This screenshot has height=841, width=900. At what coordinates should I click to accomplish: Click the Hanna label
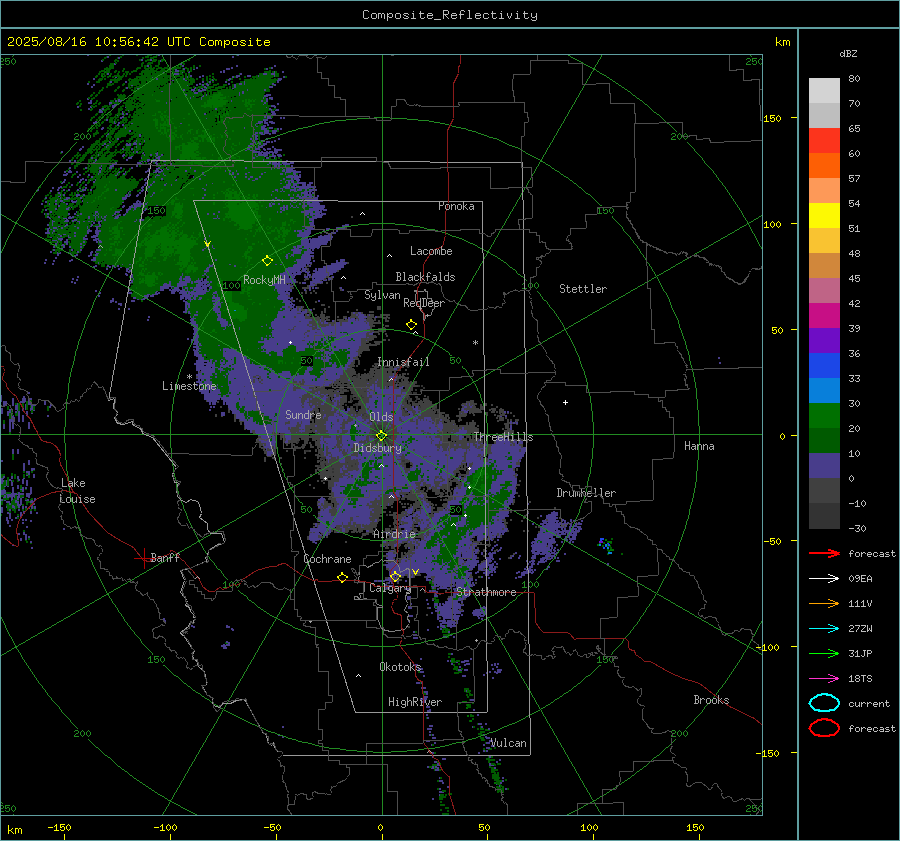699,446
